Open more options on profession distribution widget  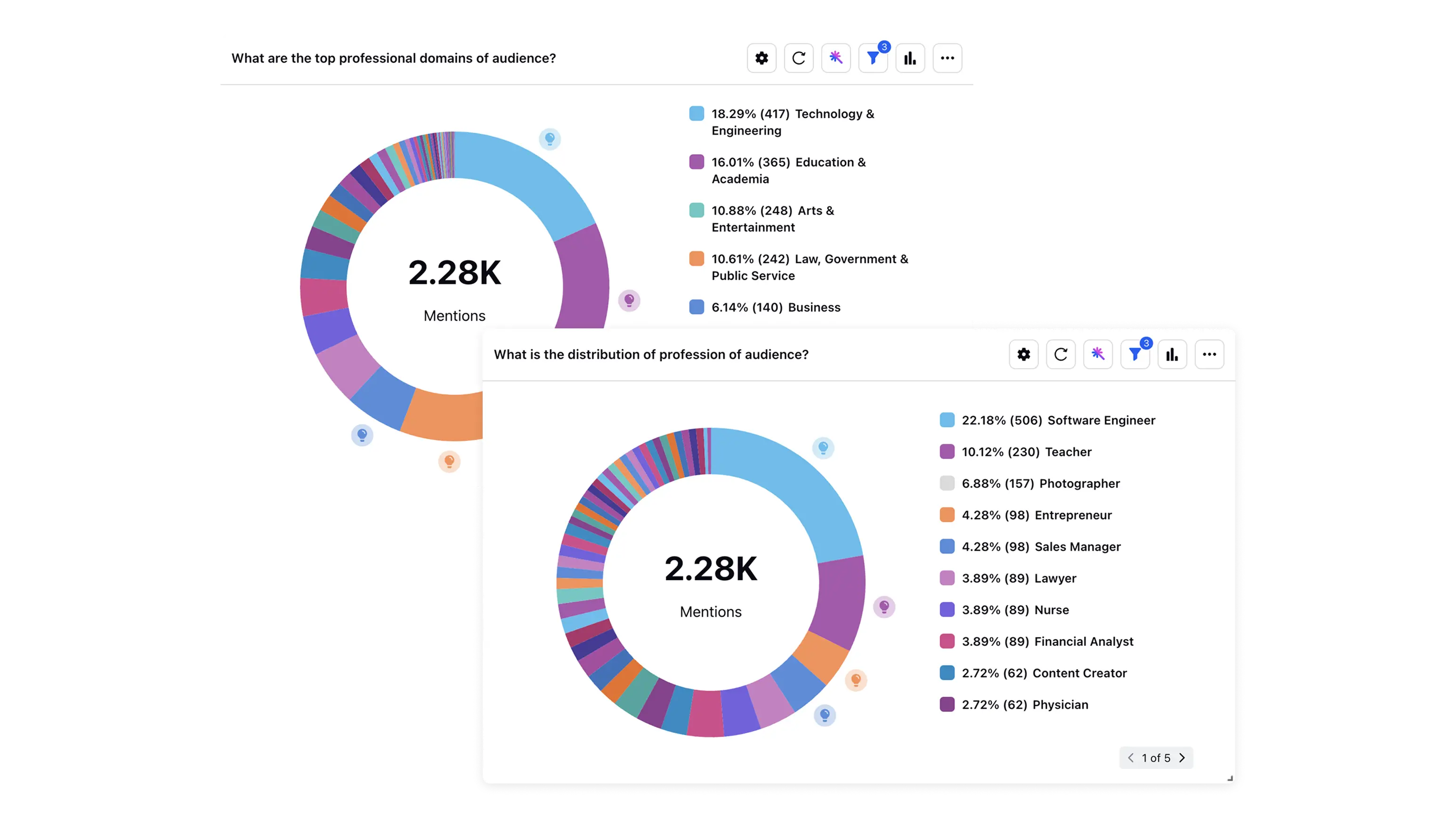(1210, 355)
